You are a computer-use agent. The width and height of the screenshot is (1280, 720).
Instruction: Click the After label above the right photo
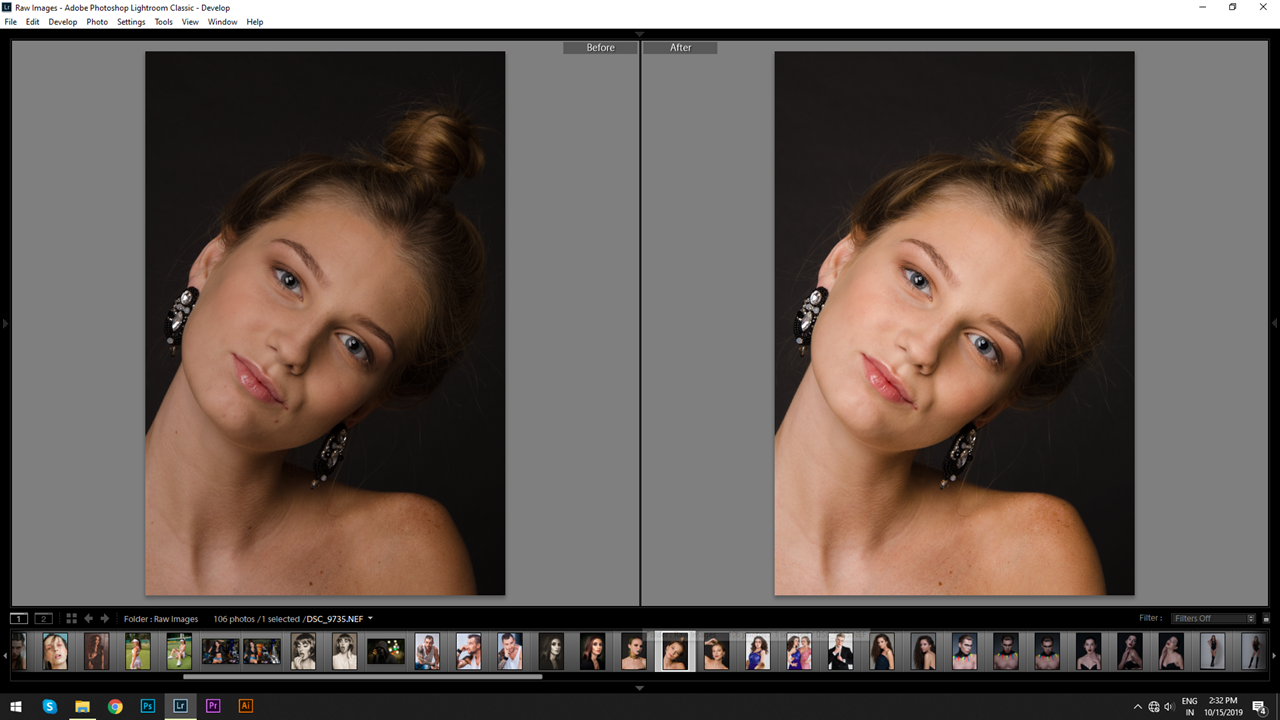(680, 48)
